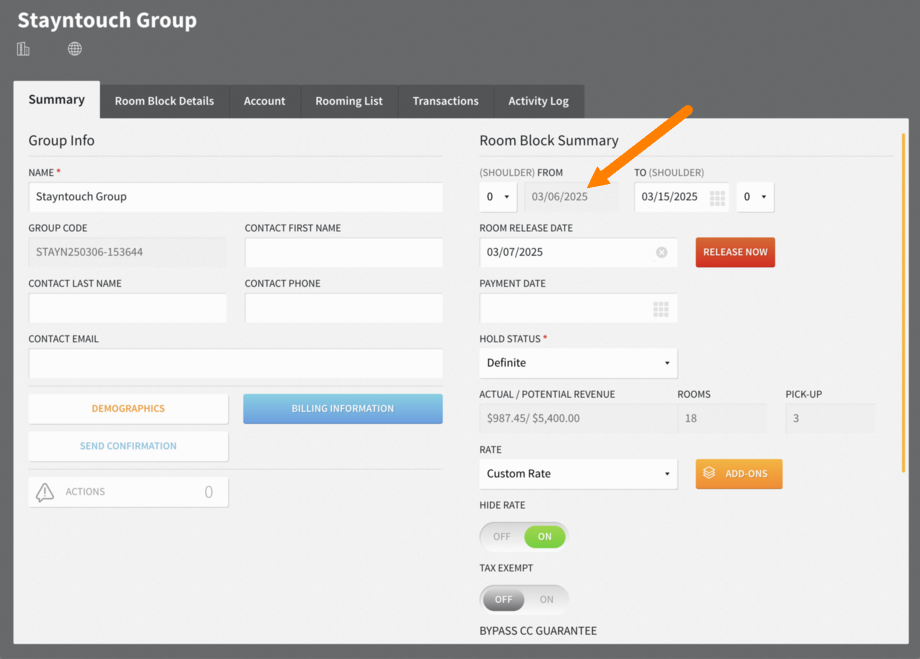
Task: Open the From shoulder days dropdown
Action: (498, 197)
